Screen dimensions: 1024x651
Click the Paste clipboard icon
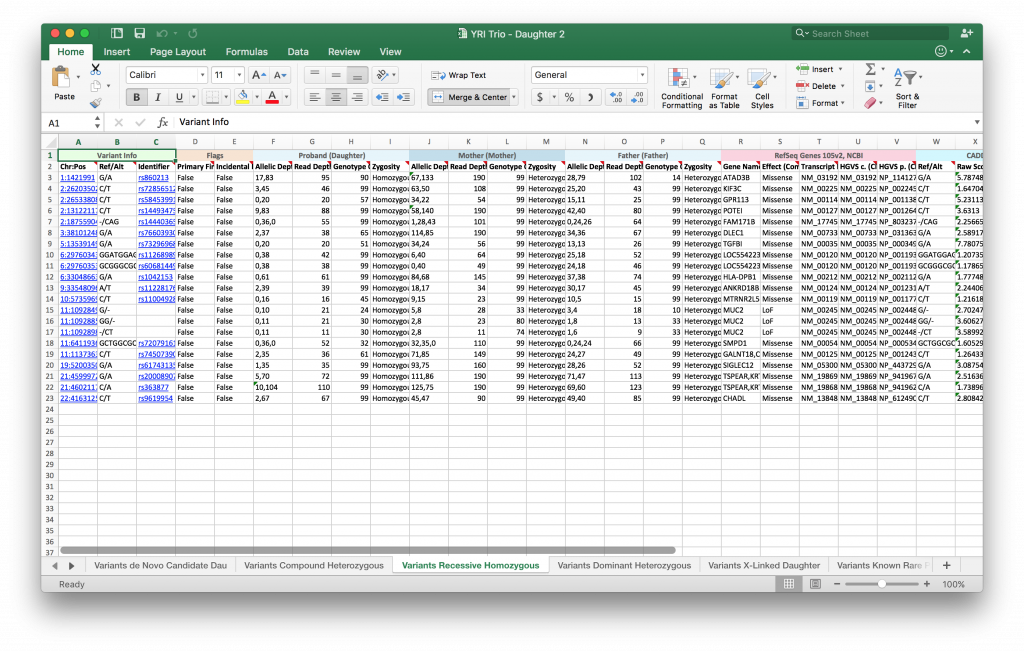coord(61,78)
